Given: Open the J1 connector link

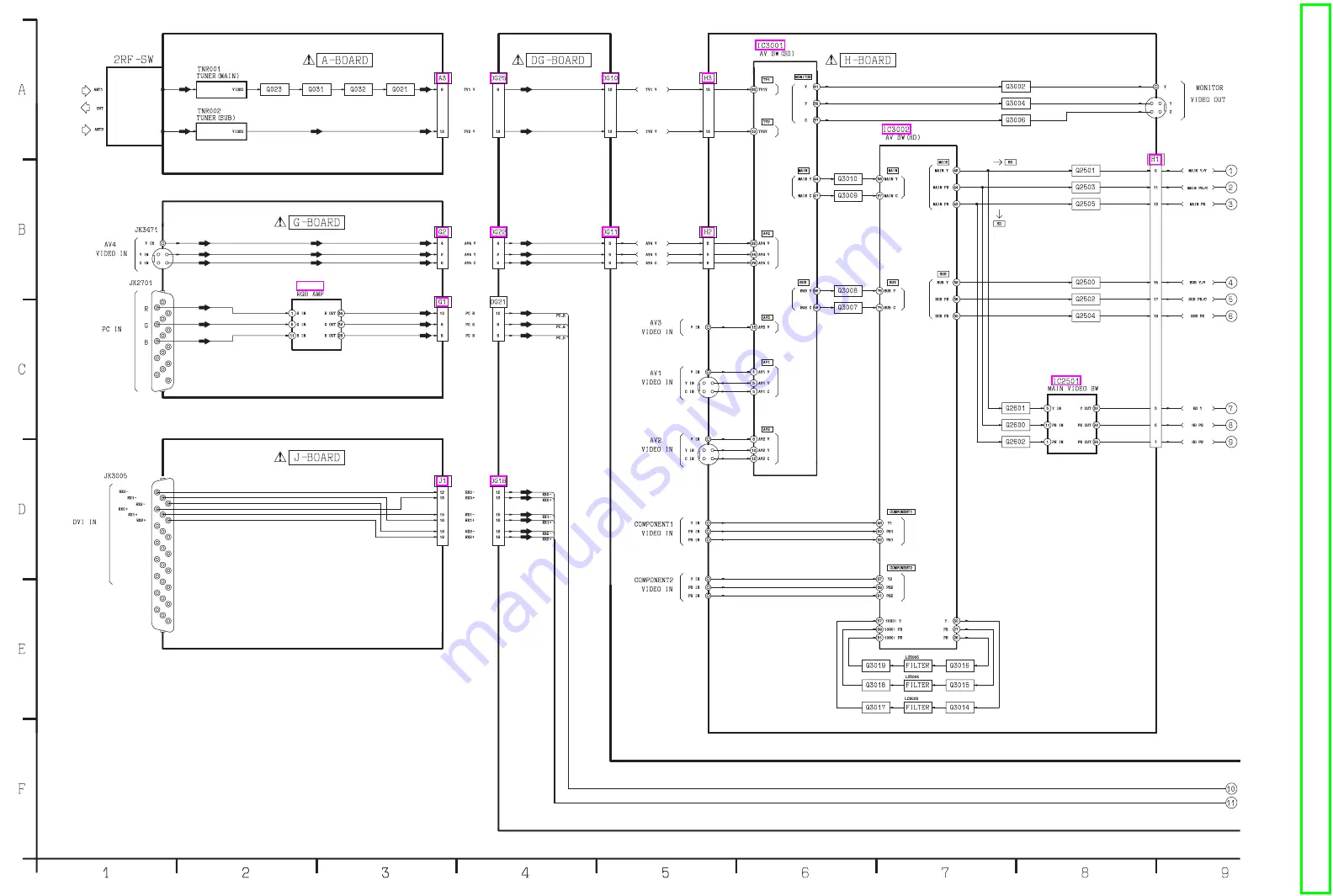Looking at the screenshot, I should tap(443, 481).
